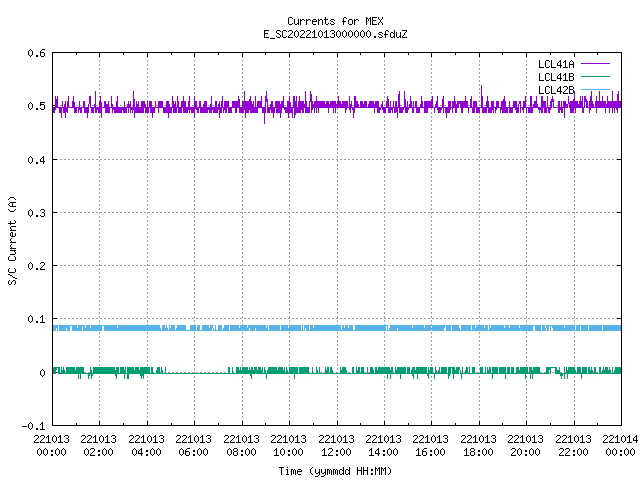Click the chart title 'Currents for MEX'
The image size is (640, 480).
(x=335, y=21)
